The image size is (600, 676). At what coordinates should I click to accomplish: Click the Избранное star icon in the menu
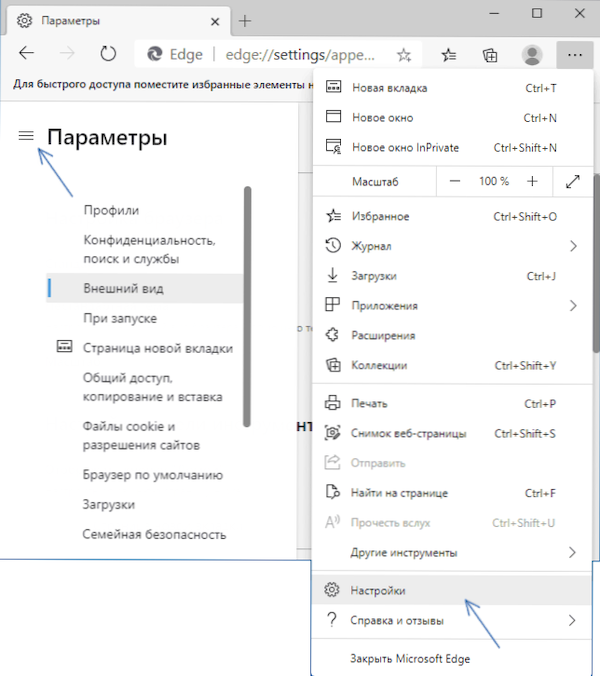[x=333, y=216]
